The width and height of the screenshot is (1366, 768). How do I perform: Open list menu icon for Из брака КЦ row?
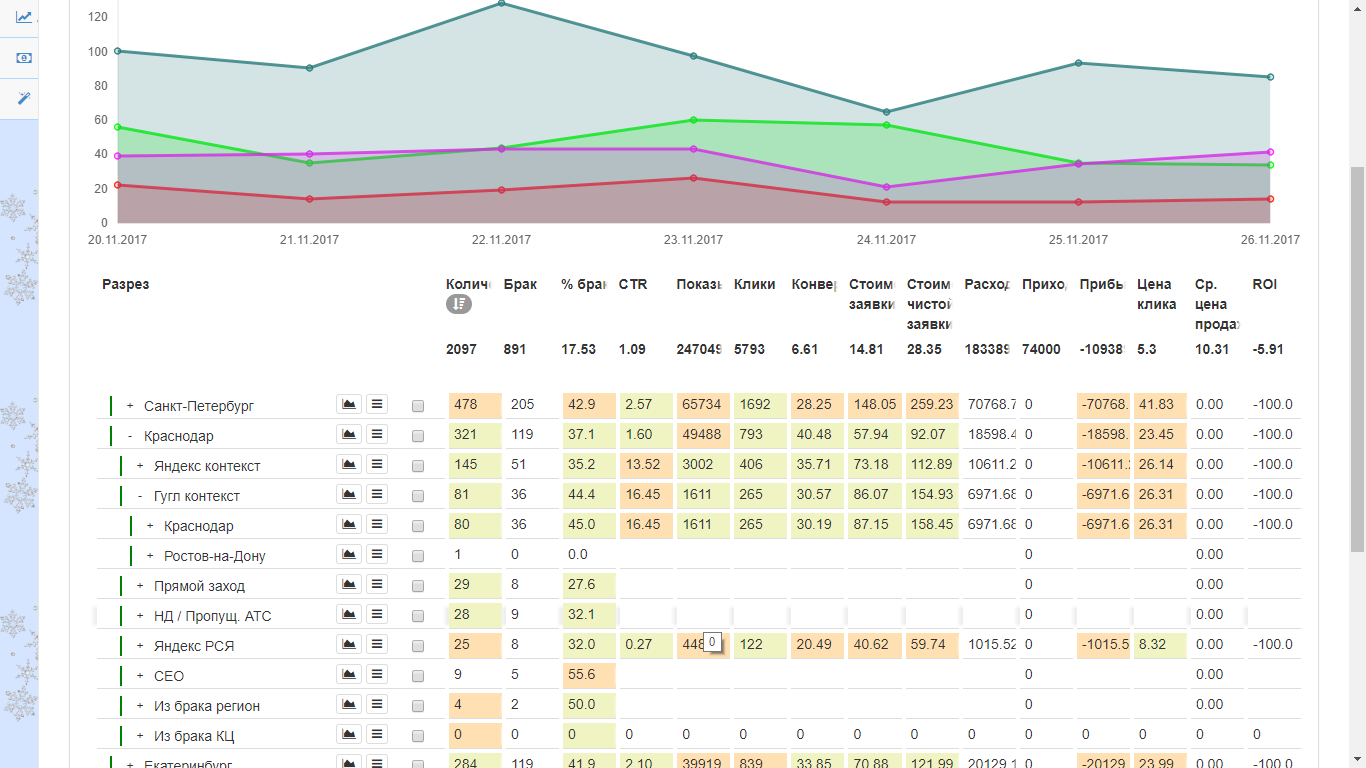click(x=377, y=734)
